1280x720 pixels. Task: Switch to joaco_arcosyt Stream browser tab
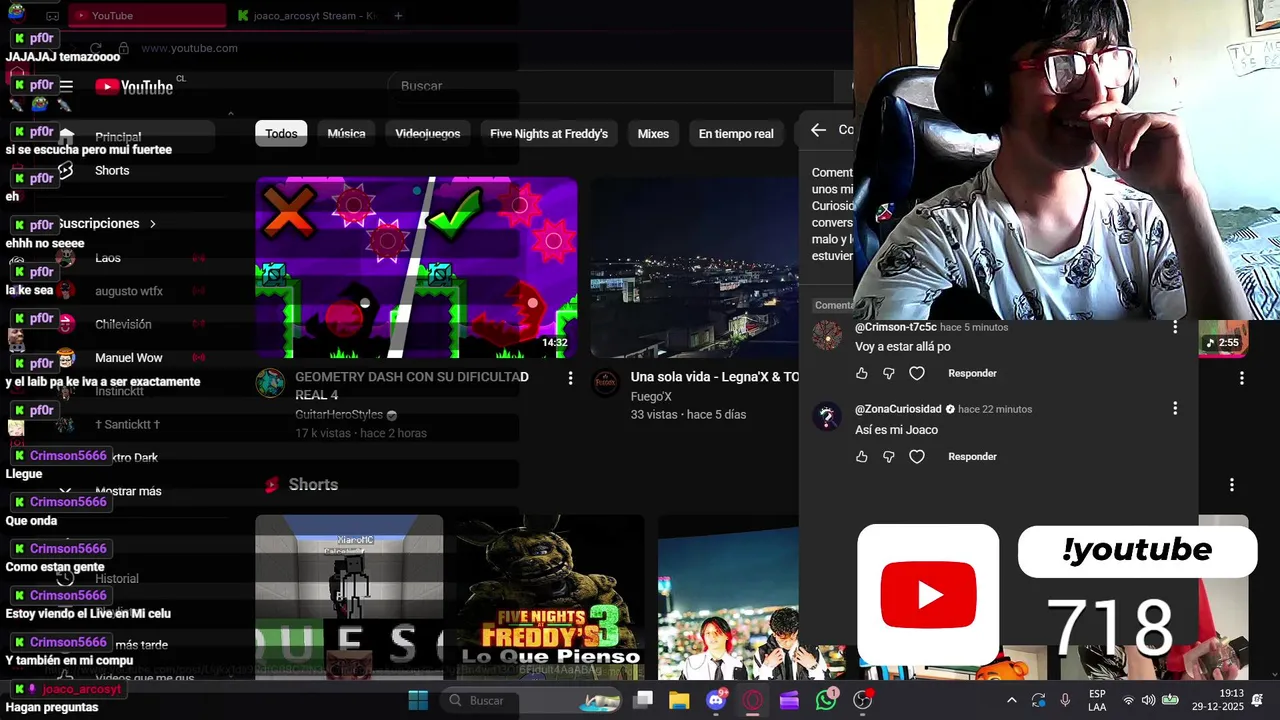click(306, 16)
